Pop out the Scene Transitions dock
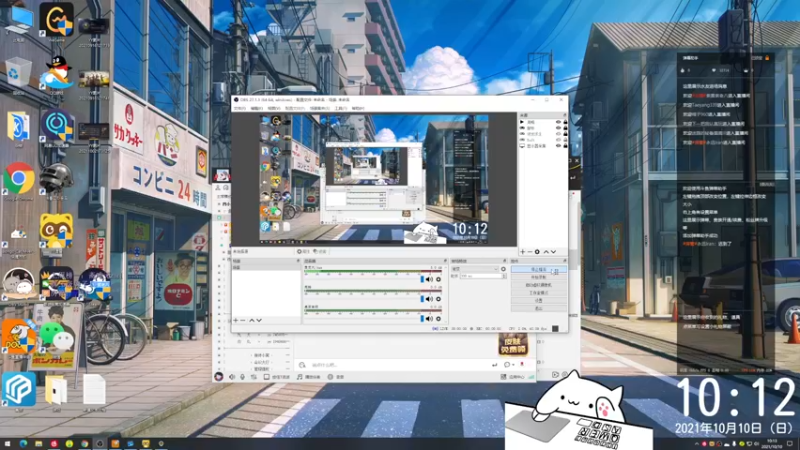The width and height of the screenshot is (800, 450). [505, 261]
